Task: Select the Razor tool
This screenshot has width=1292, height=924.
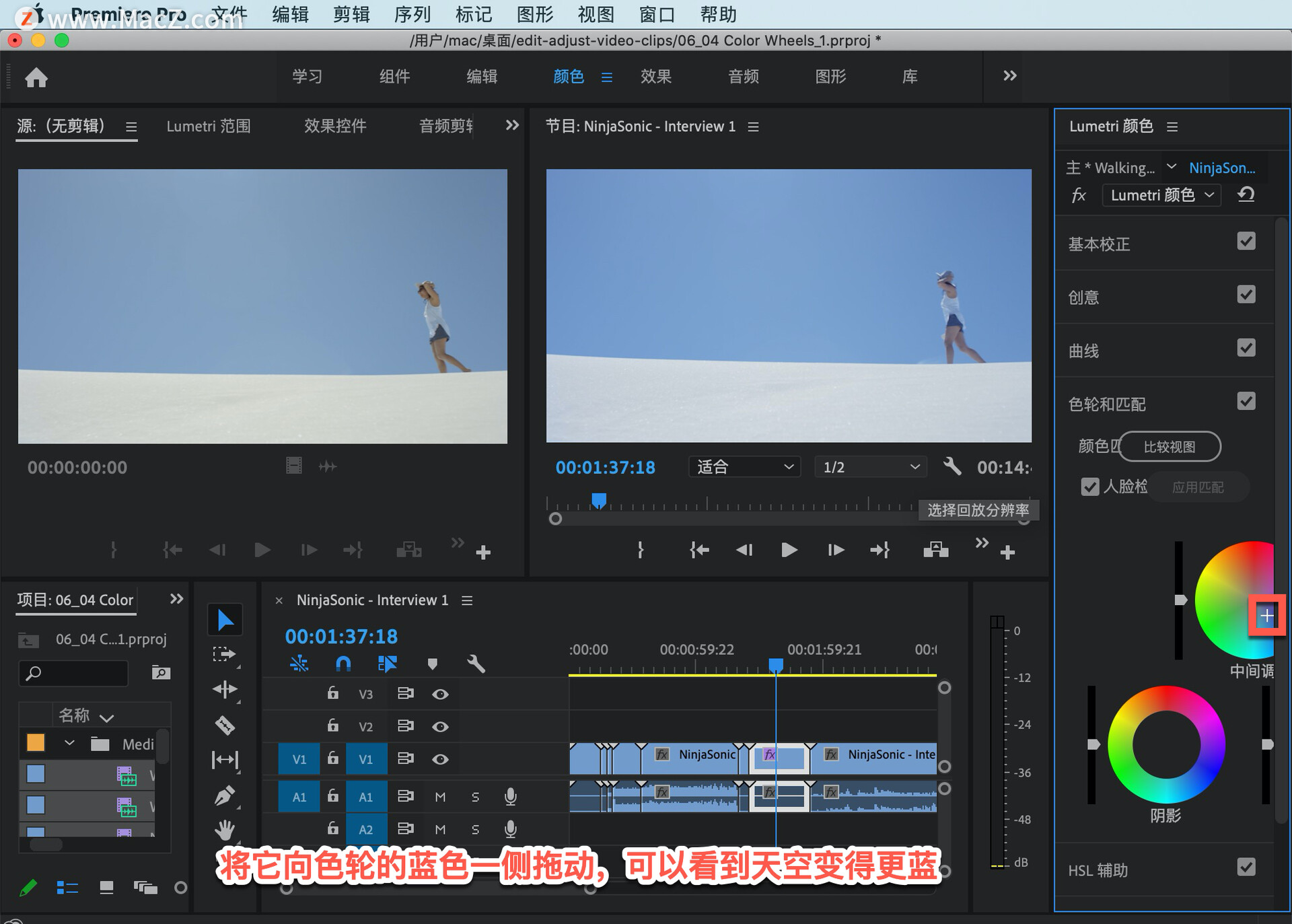Action: pos(225,725)
